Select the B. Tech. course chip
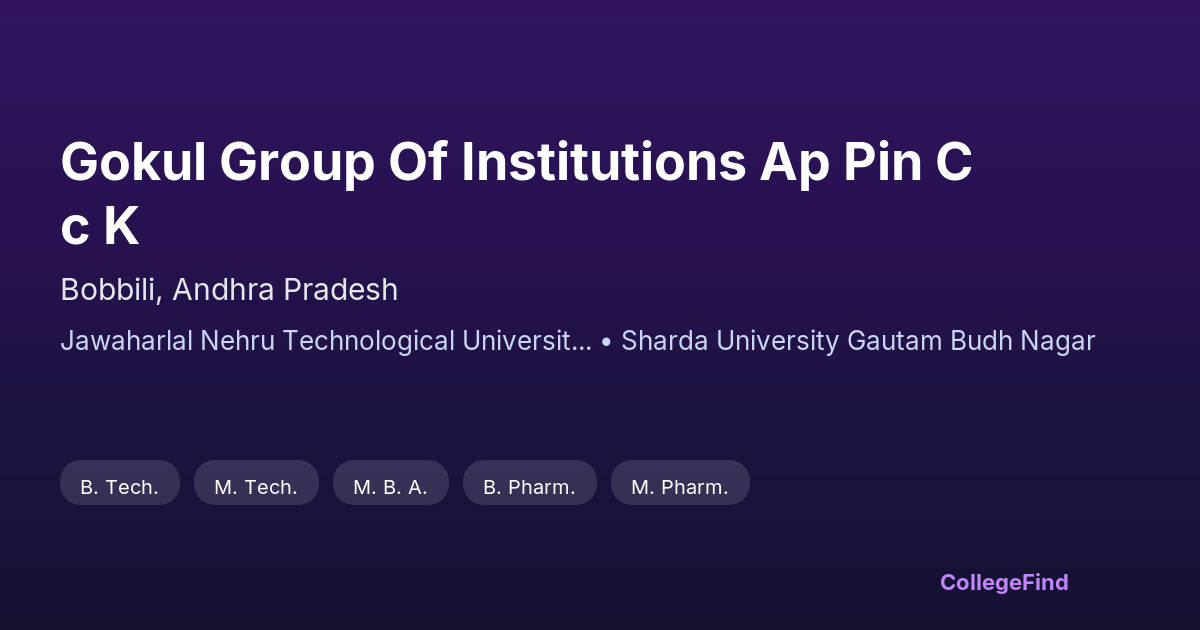 [120, 487]
